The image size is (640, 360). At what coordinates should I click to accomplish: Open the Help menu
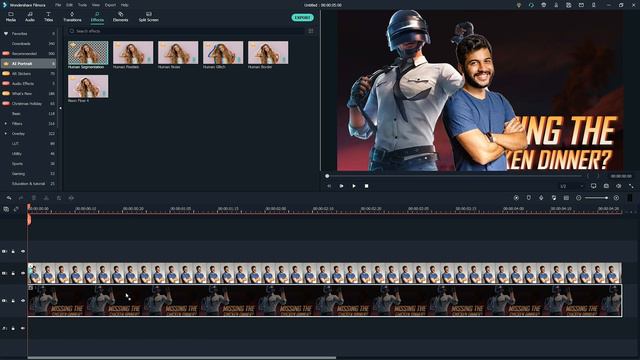[x=124, y=5]
